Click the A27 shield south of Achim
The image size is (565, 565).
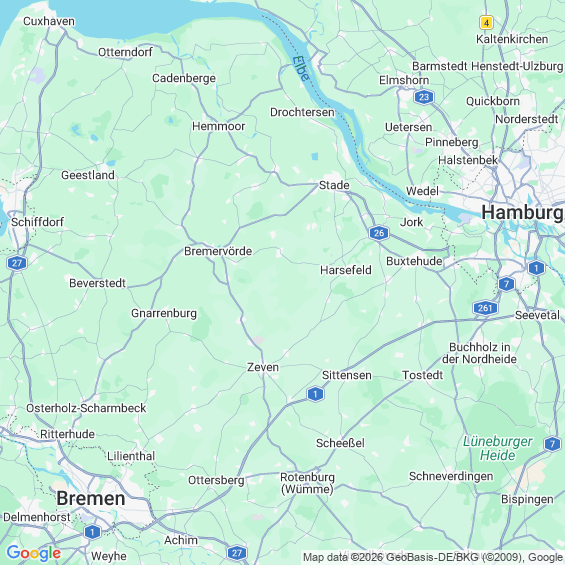coord(237,553)
